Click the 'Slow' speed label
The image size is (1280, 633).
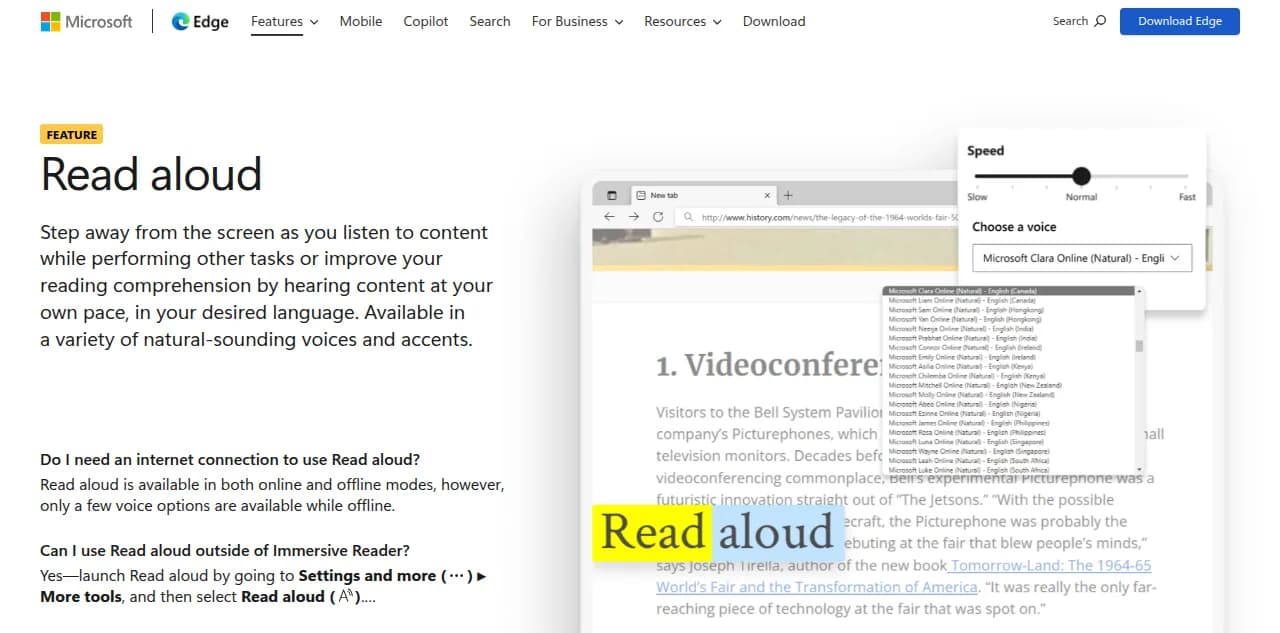point(977,197)
